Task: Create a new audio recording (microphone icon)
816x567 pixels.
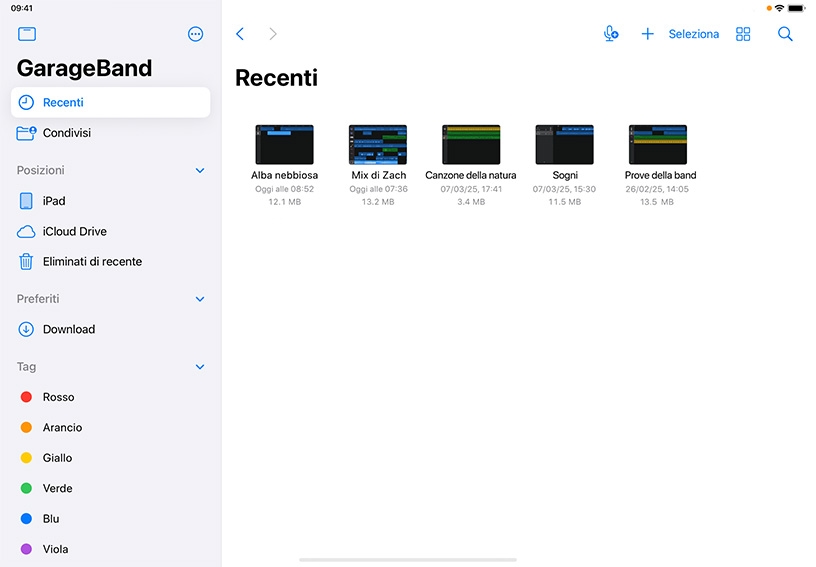Action: click(611, 34)
